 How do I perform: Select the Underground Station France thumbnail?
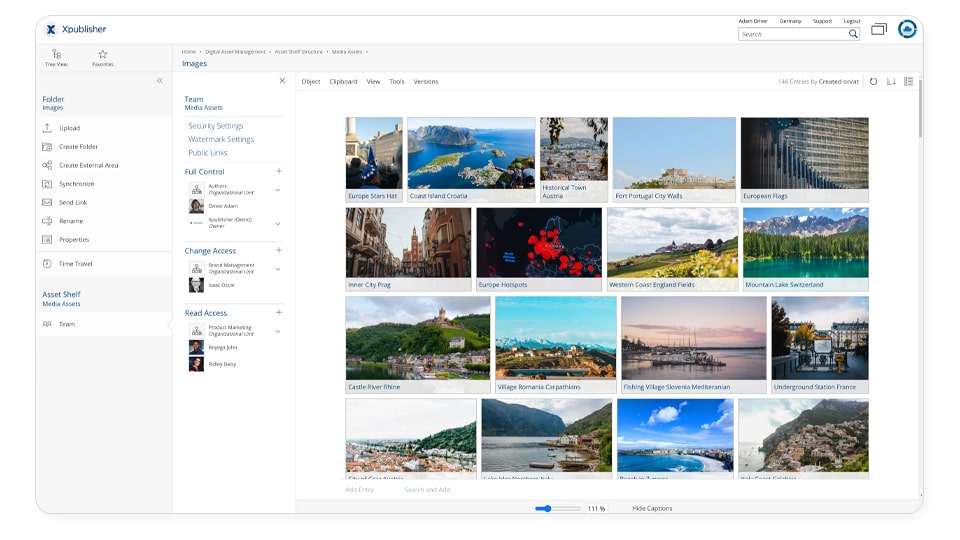pos(820,345)
